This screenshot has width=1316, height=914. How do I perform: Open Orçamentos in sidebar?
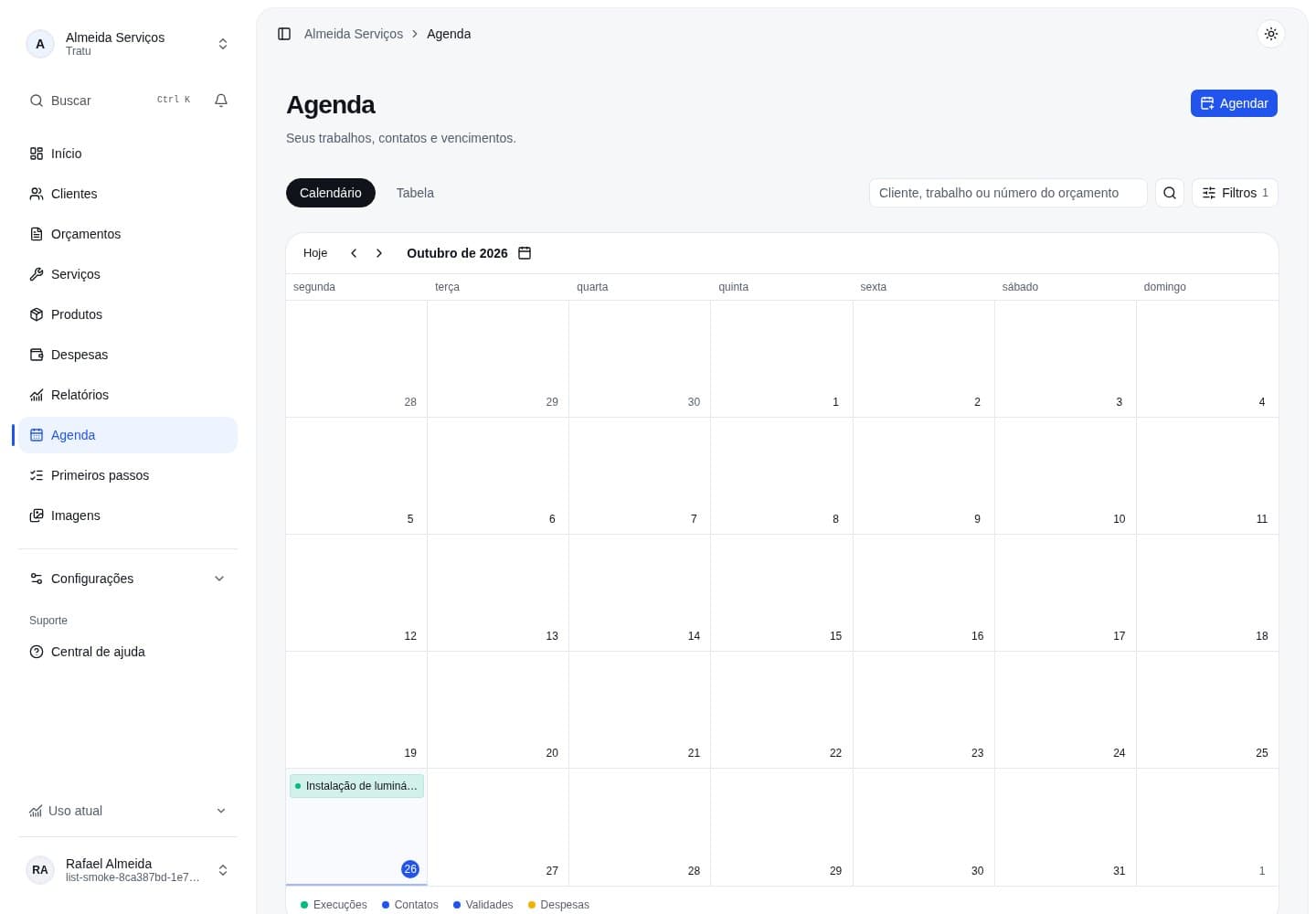click(x=128, y=234)
